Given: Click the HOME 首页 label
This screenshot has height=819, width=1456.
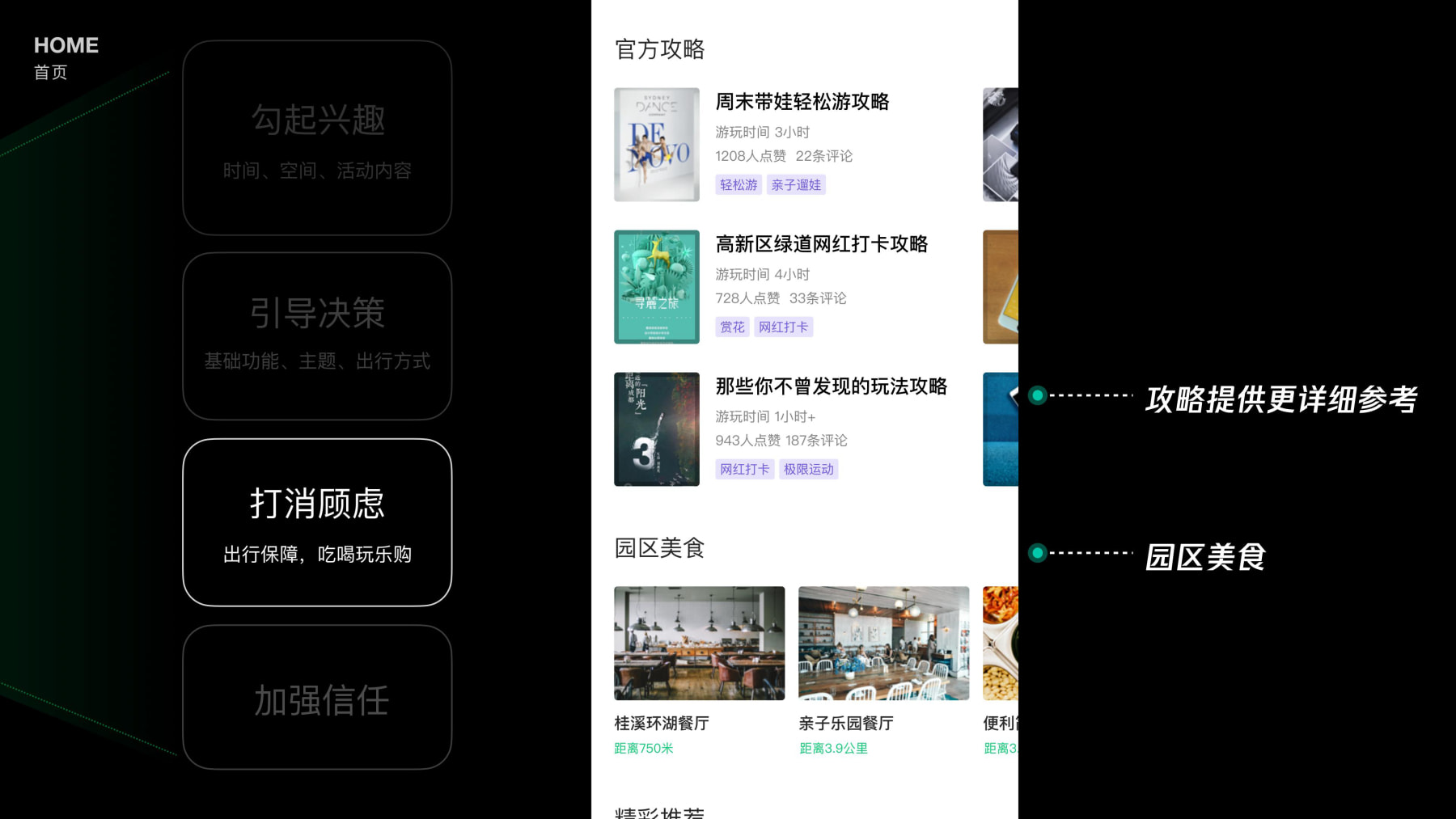Looking at the screenshot, I should coord(66,55).
